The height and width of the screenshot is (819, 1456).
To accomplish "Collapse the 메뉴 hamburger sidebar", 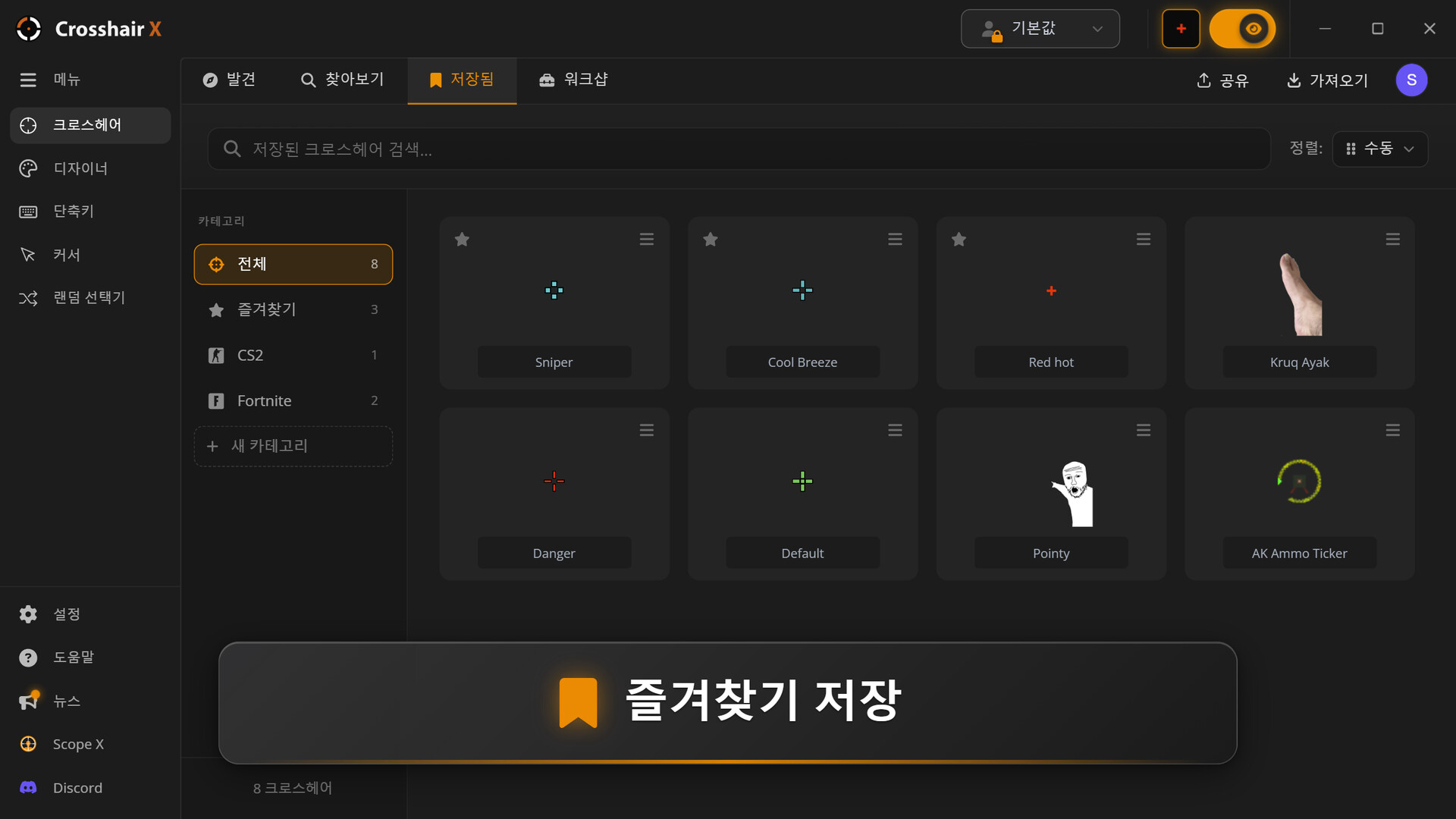I will [x=28, y=80].
